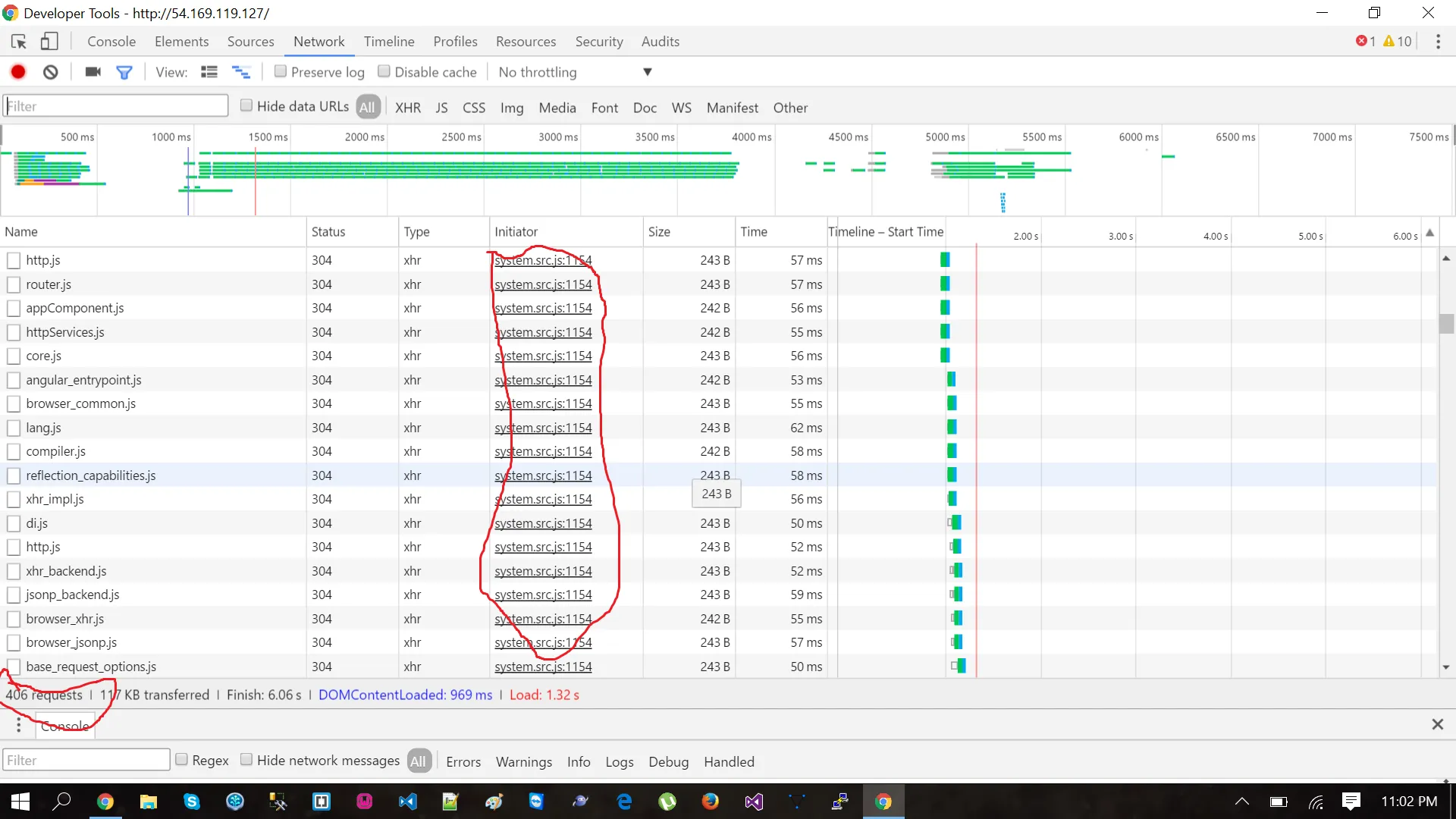1456x819 pixels.
Task: Switch to large request rows view
Action: pyautogui.click(x=209, y=72)
